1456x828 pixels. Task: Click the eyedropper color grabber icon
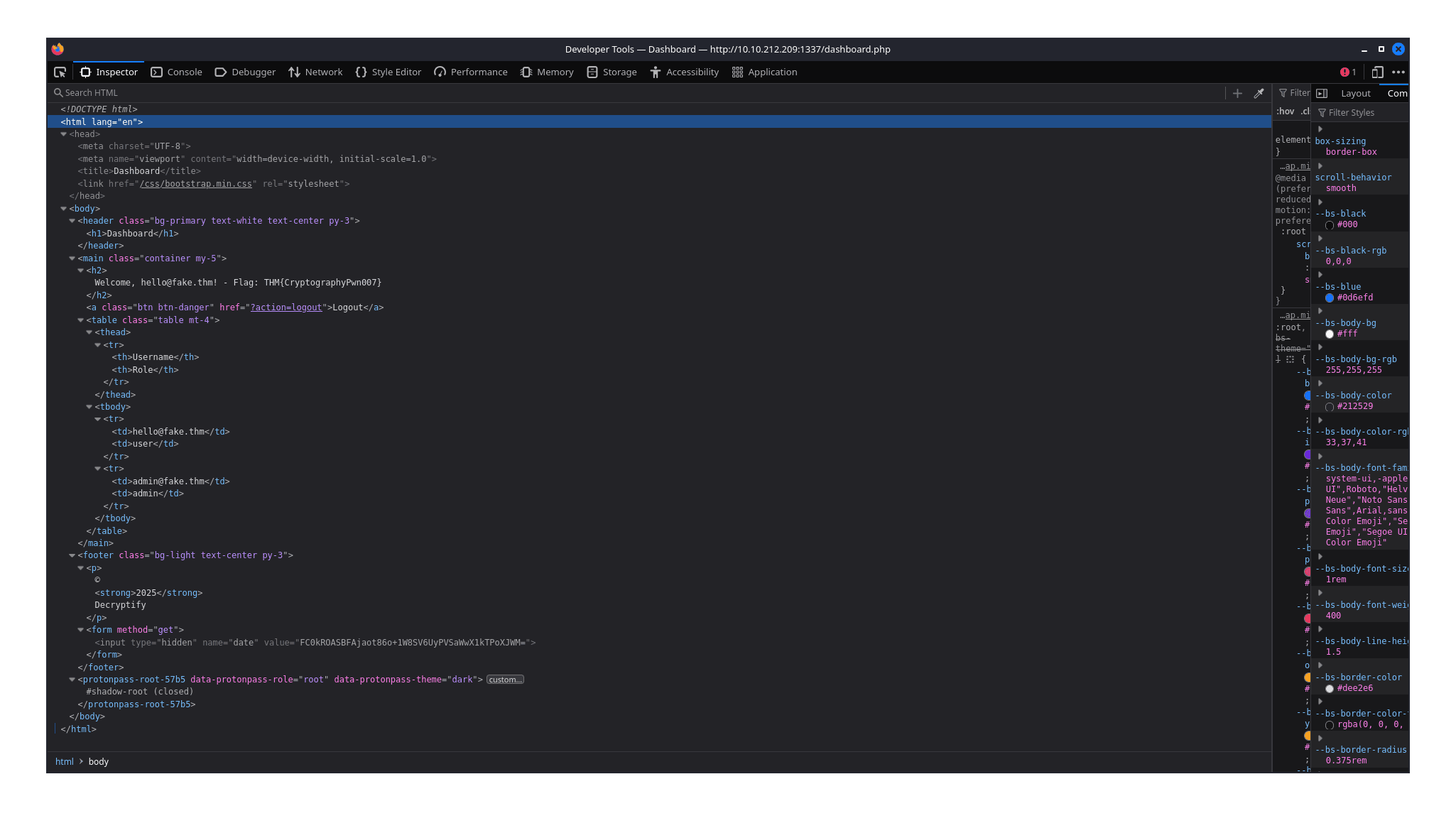click(x=1259, y=93)
